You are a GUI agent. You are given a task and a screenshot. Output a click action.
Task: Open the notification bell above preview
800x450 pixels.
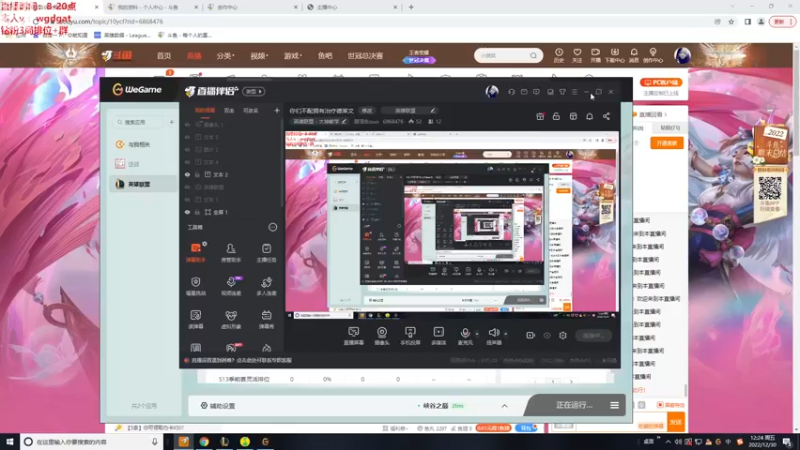[x=589, y=116]
